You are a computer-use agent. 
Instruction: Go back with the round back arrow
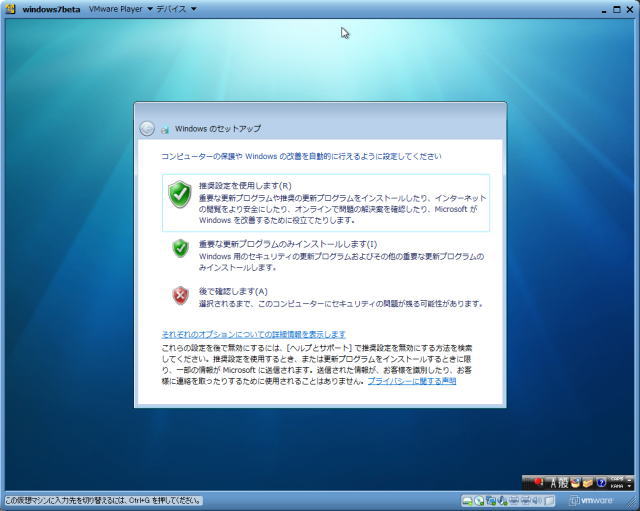[147, 129]
